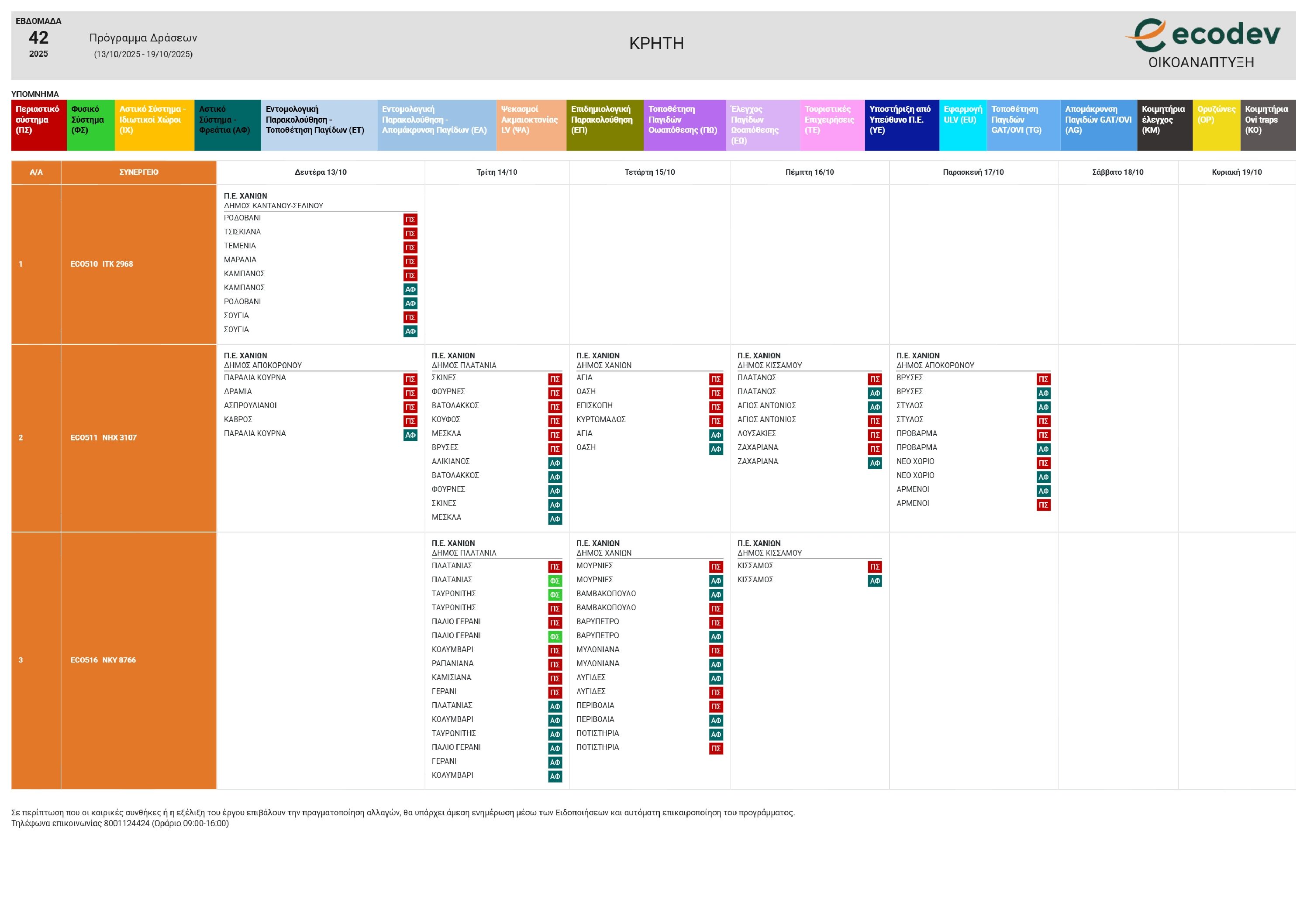
Task: Click the ΑΦ badge beside ΖΑΧΑΡΙΑΝΑ
Action: click(x=874, y=463)
